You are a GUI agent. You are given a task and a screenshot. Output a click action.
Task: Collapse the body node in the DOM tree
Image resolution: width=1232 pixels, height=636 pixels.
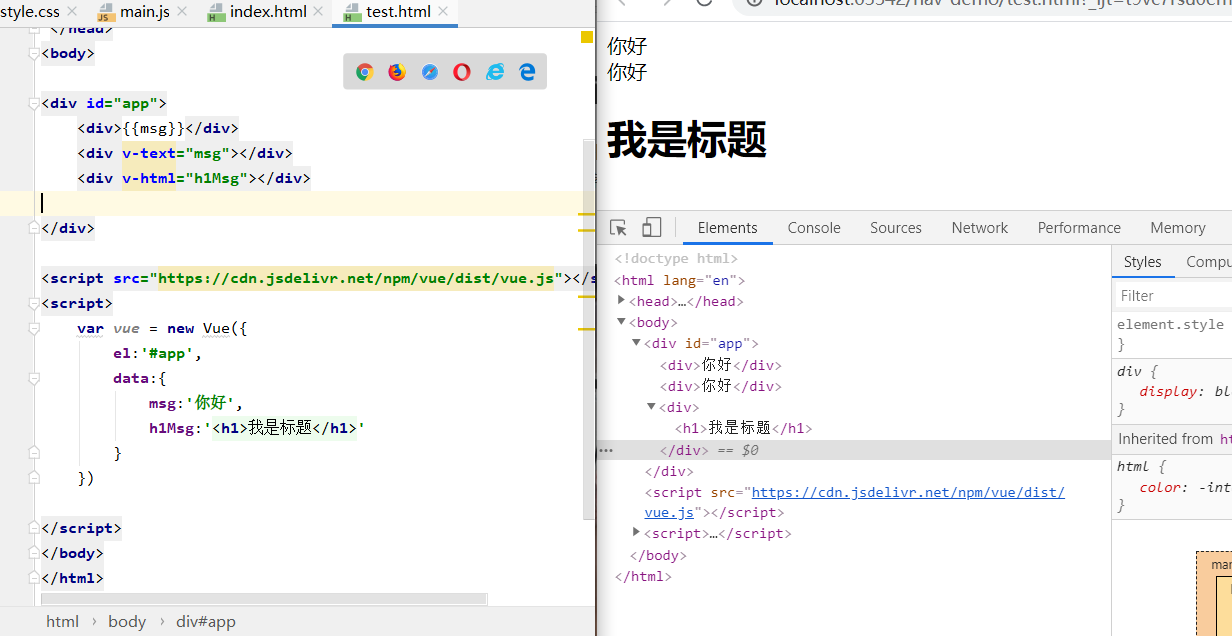click(622, 322)
